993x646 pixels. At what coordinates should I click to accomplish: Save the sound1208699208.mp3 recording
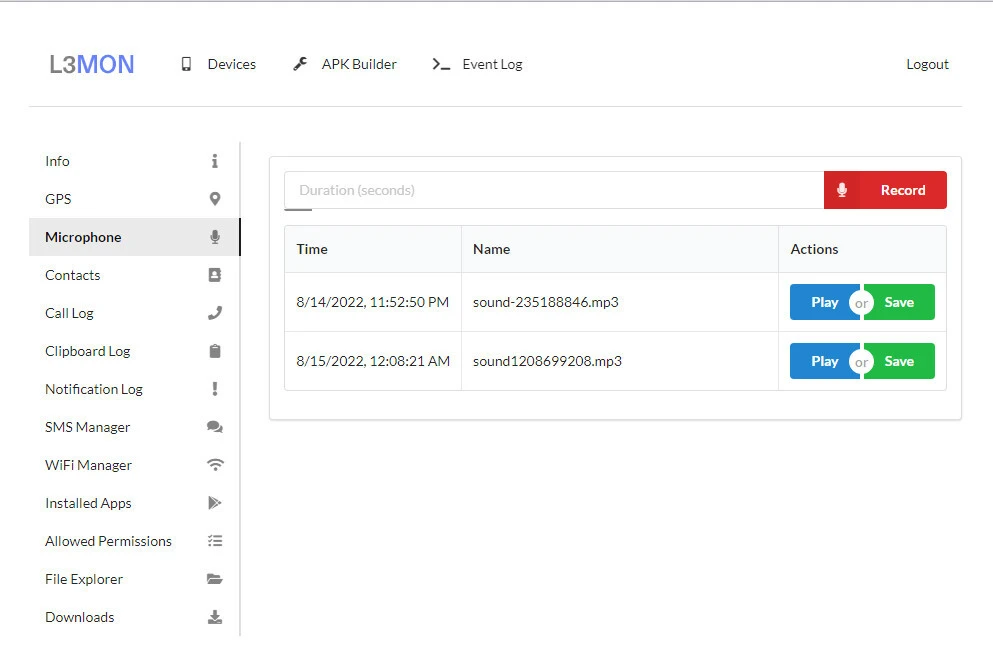899,361
